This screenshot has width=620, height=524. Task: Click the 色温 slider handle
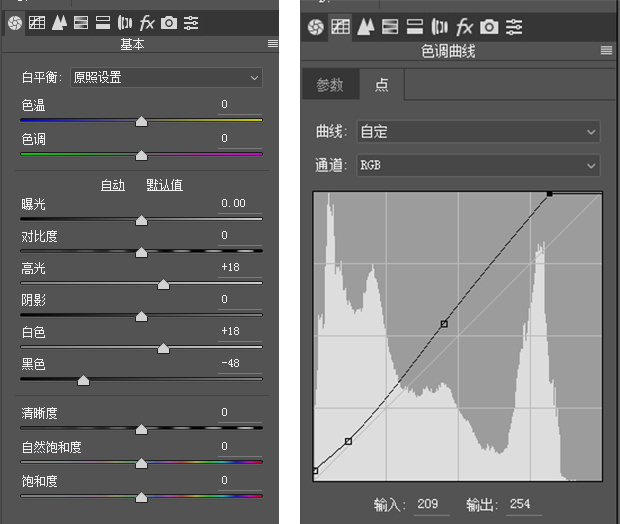click(141, 121)
